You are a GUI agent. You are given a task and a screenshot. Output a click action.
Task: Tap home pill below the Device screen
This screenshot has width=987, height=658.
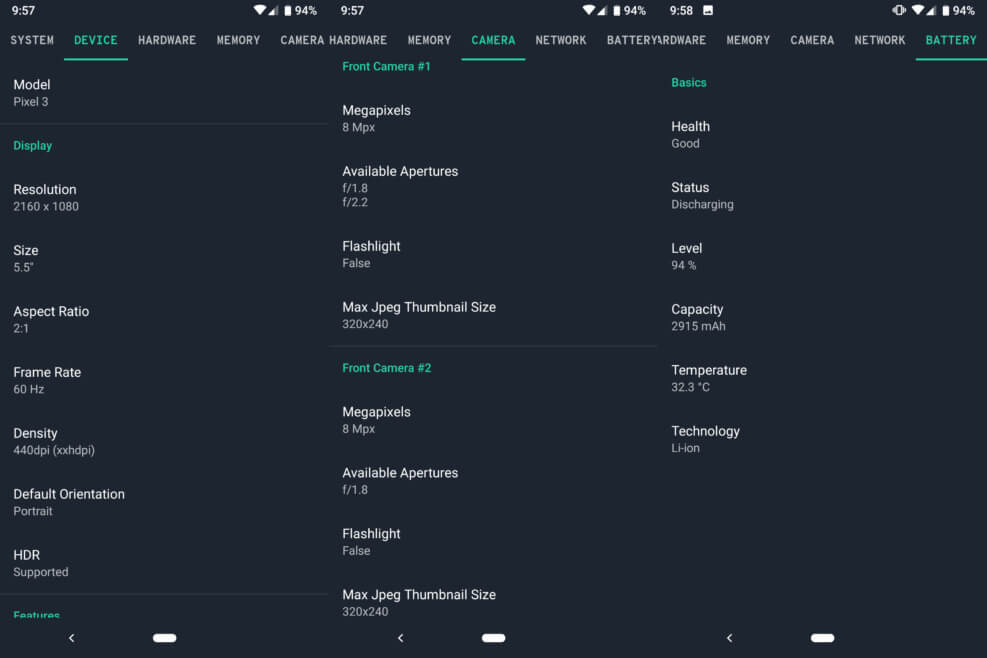pos(165,638)
